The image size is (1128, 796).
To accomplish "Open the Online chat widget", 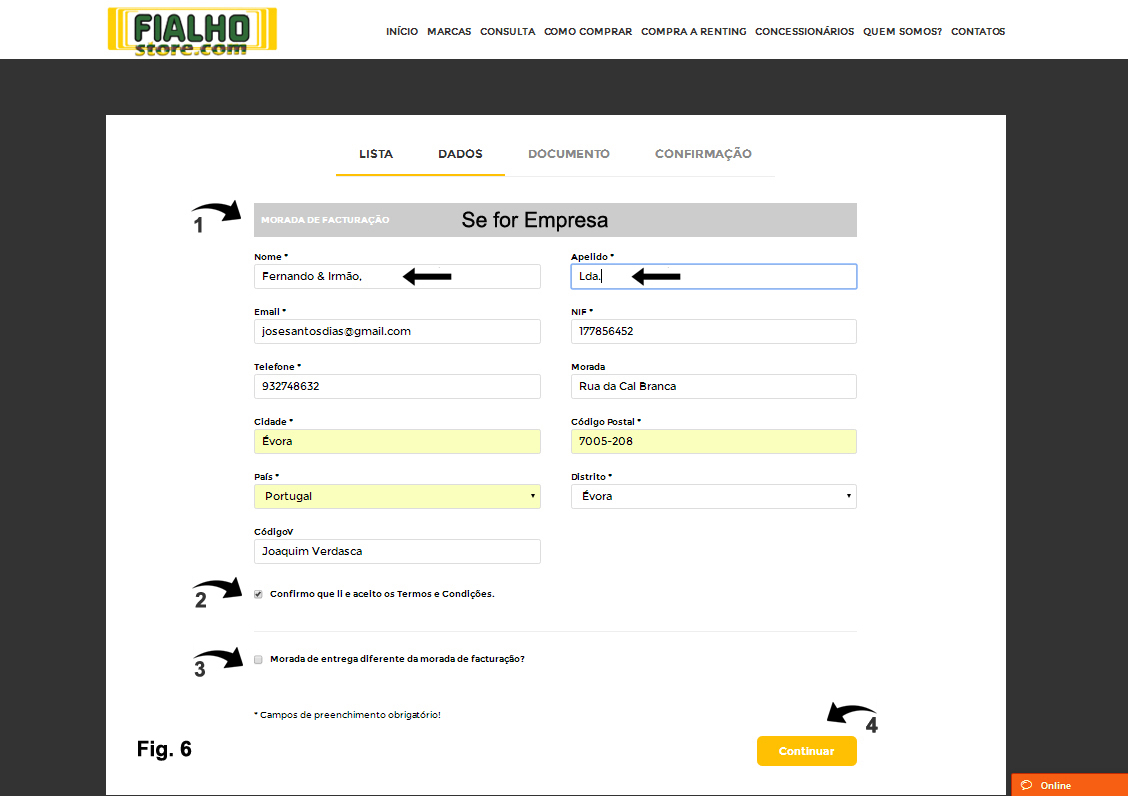I will point(1068,785).
